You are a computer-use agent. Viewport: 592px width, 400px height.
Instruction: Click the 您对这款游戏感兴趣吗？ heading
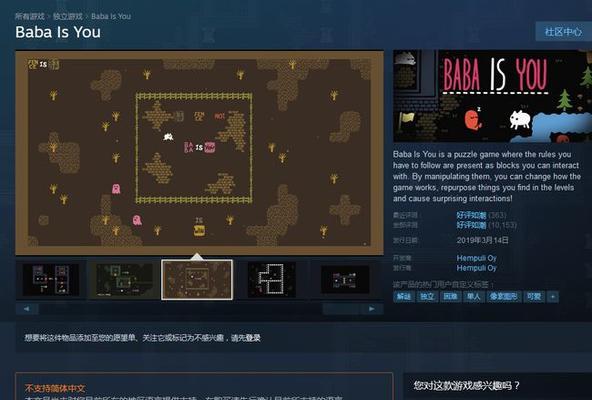pyautogui.click(x=467, y=386)
